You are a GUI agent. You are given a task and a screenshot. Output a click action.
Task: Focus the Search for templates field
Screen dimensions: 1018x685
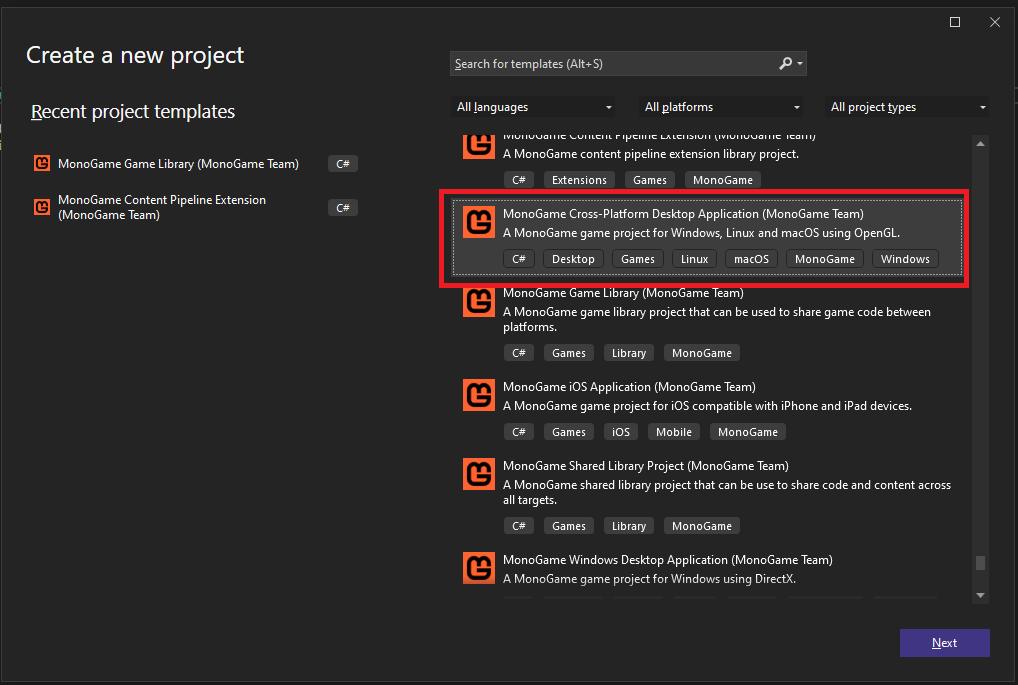(628, 64)
